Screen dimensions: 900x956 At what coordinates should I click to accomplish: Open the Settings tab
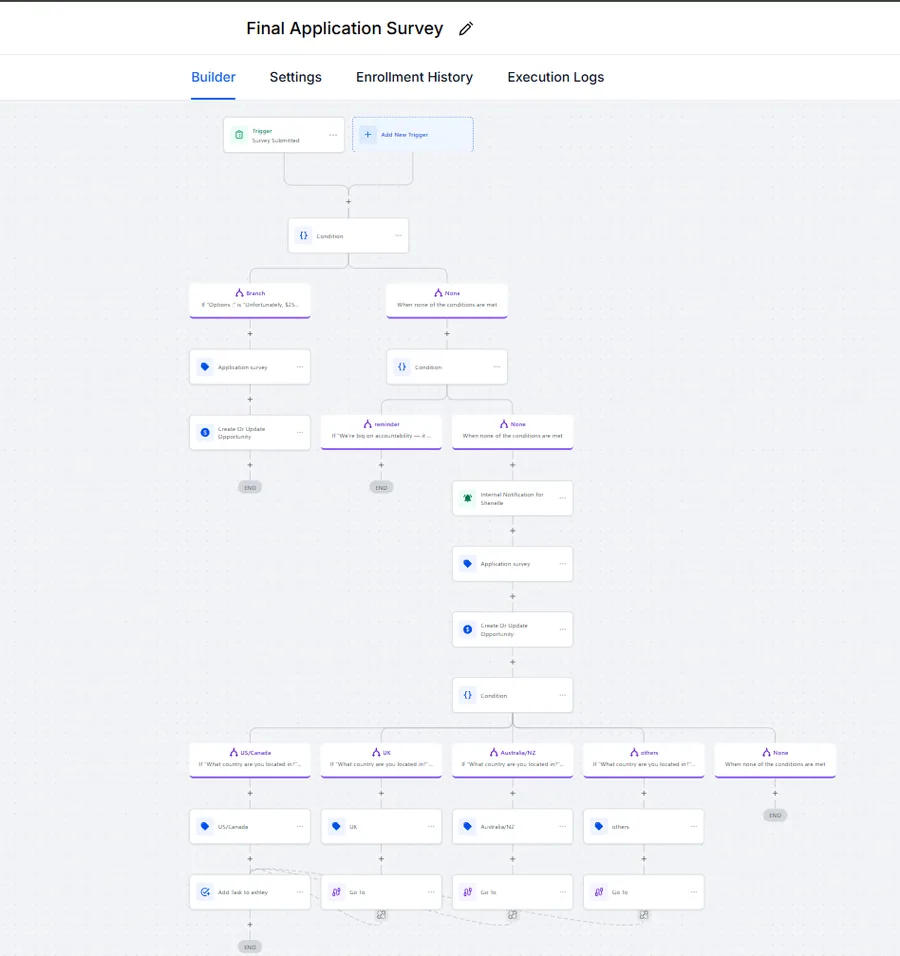pyautogui.click(x=296, y=77)
